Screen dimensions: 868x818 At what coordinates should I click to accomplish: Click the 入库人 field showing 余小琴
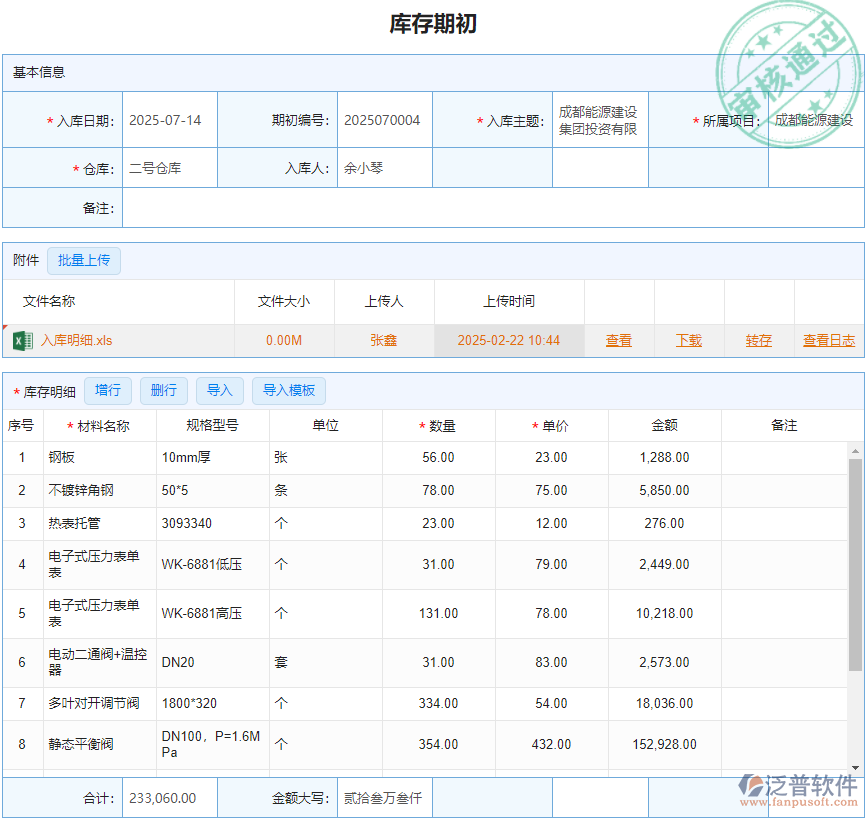(384, 168)
